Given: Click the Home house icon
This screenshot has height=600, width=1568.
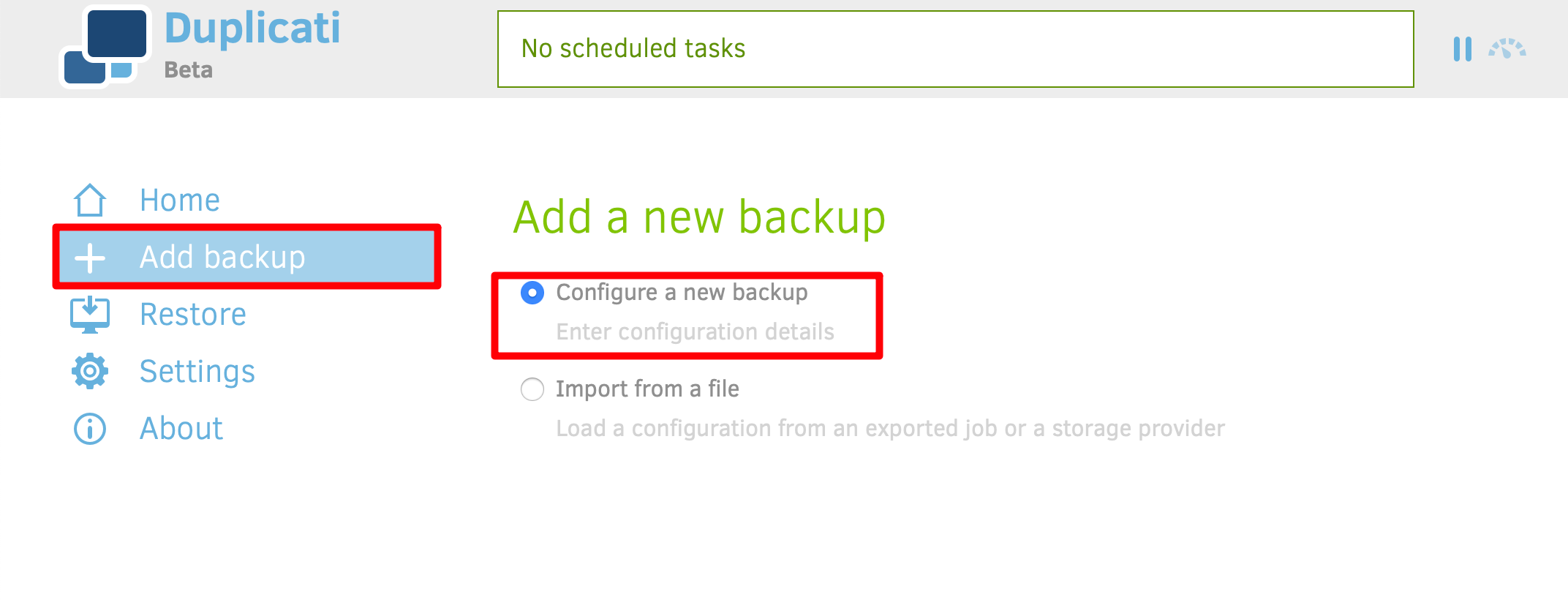Looking at the screenshot, I should pyautogui.click(x=90, y=200).
